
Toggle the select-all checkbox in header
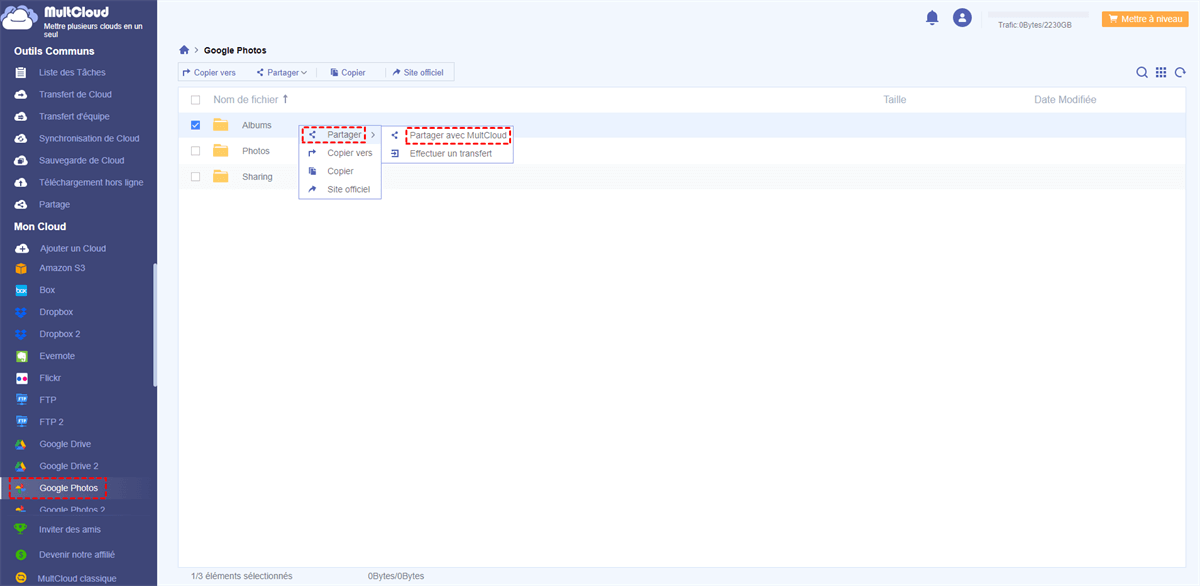click(x=195, y=100)
